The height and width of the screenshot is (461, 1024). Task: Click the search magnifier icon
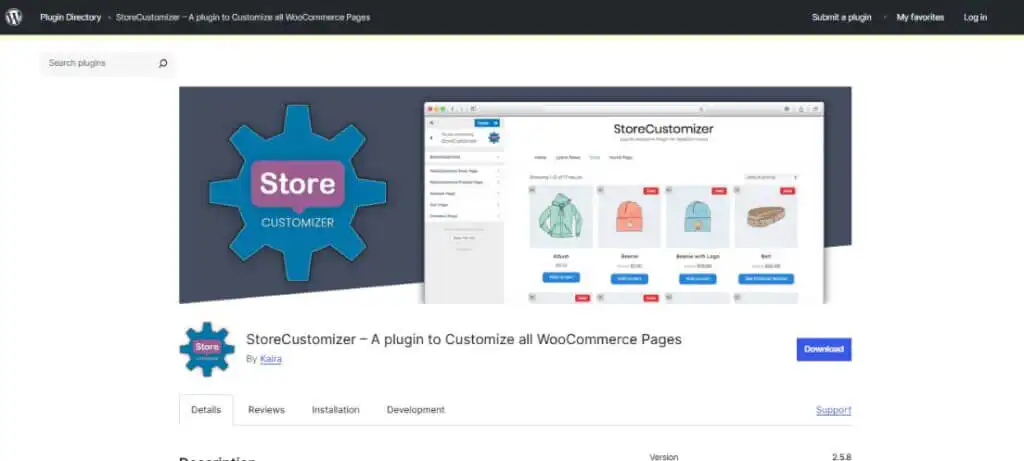click(163, 63)
